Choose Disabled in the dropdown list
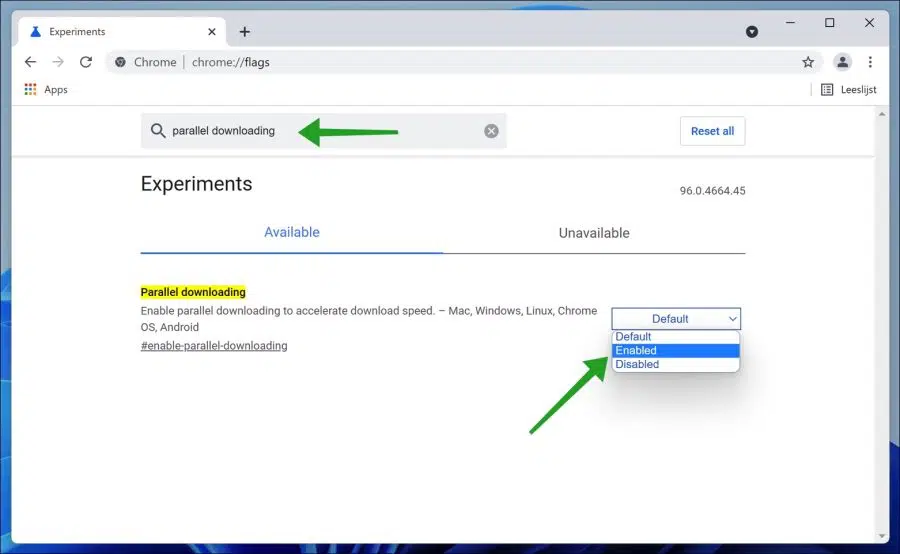This screenshot has height=554, width=900. (676, 364)
